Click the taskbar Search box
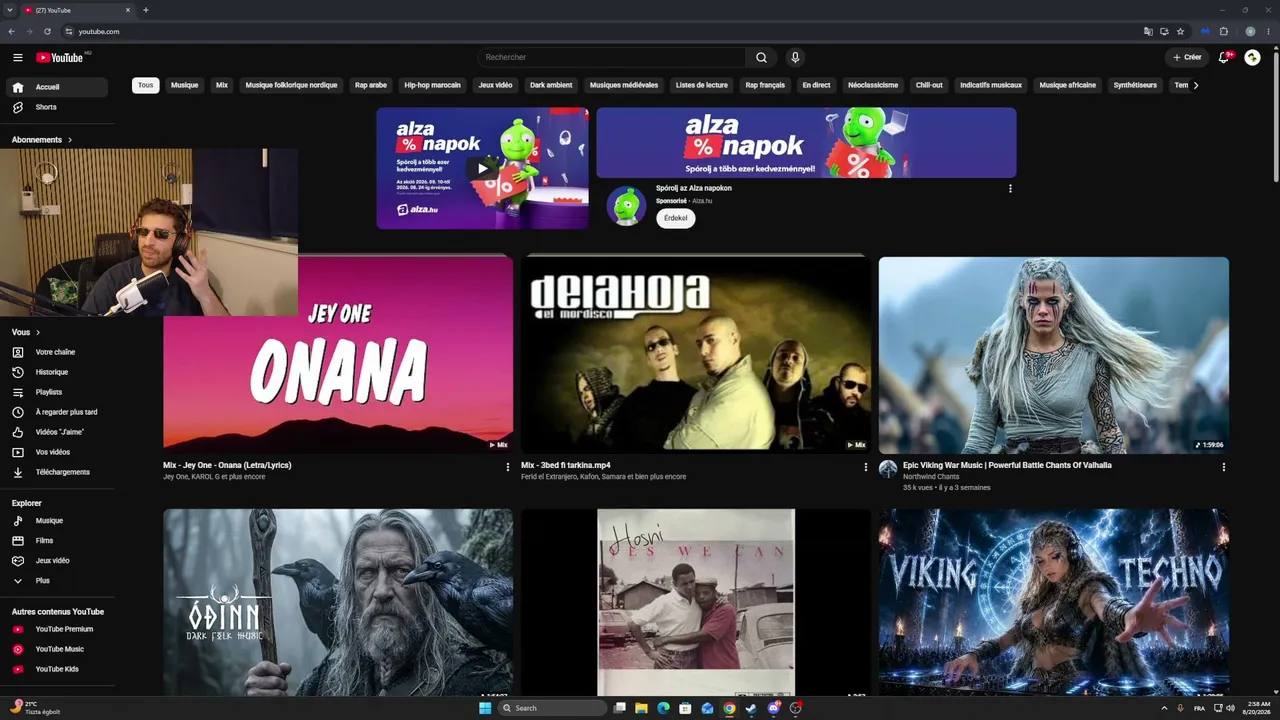 553,708
